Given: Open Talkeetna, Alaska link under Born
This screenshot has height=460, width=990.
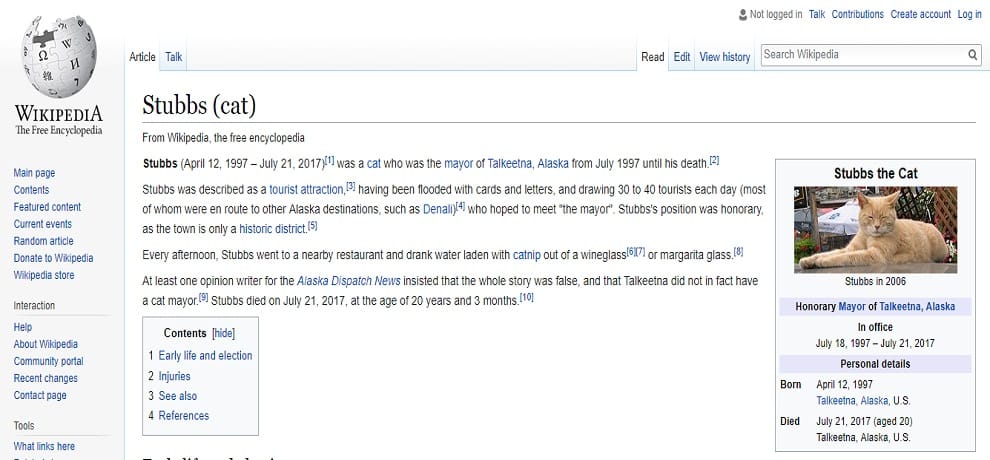Looking at the screenshot, I should point(852,400).
